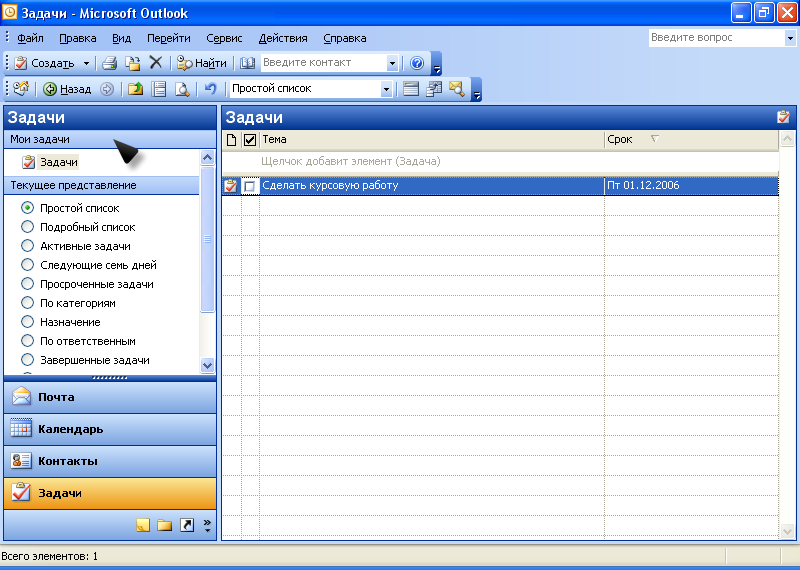The image size is (800, 570).
Task: Open the Address Book icon
Action: click(247, 63)
